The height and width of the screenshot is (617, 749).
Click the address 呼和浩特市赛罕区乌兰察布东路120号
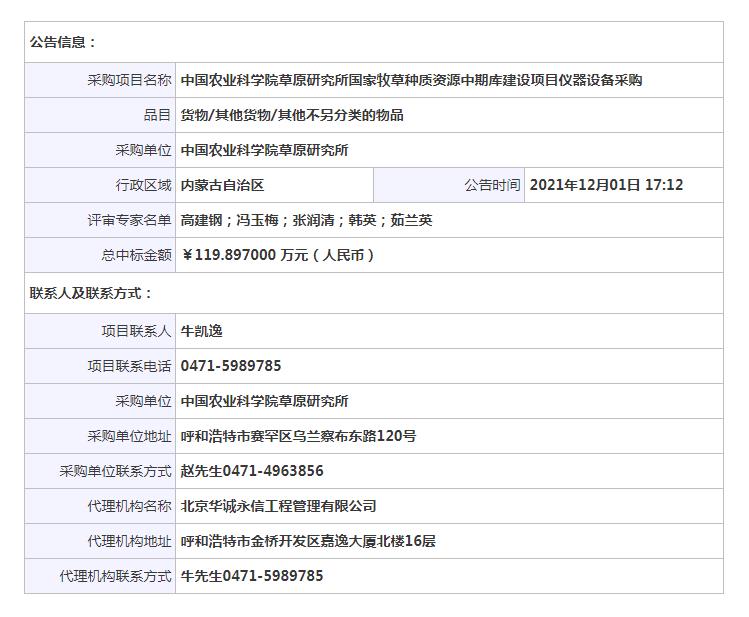(298, 436)
